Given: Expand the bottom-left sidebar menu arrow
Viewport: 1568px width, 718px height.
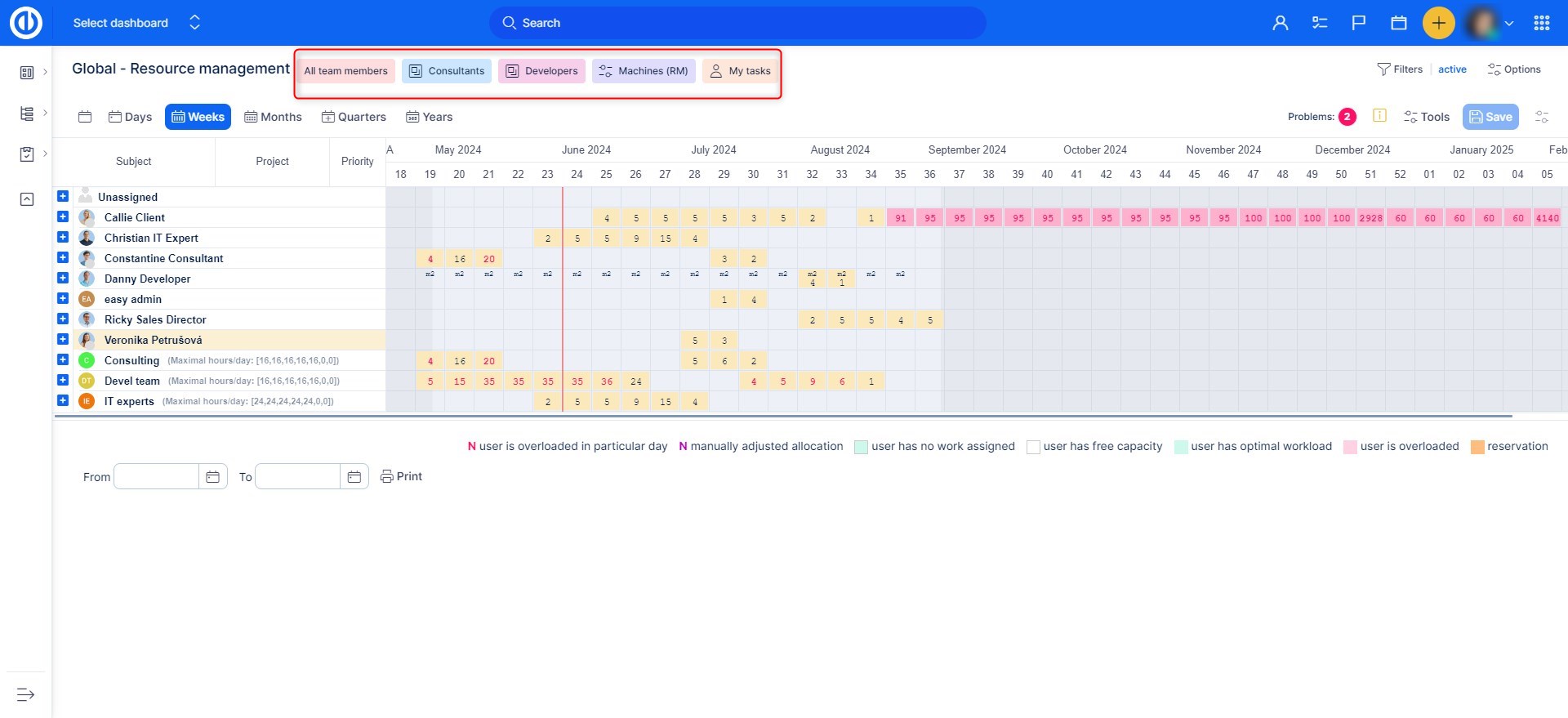Looking at the screenshot, I should [25, 694].
